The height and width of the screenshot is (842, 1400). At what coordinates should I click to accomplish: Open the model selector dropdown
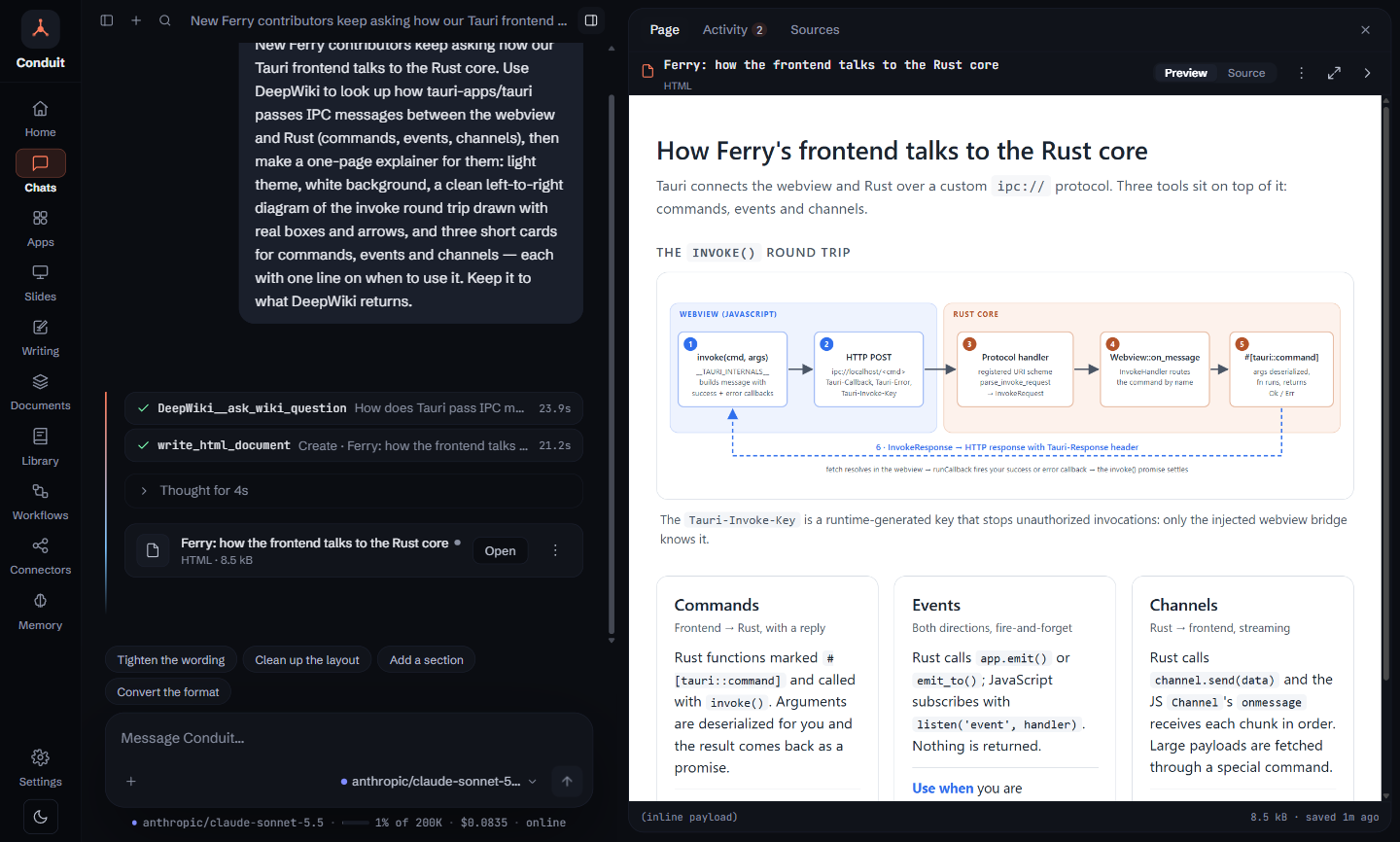pyautogui.click(x=439, y=781)
